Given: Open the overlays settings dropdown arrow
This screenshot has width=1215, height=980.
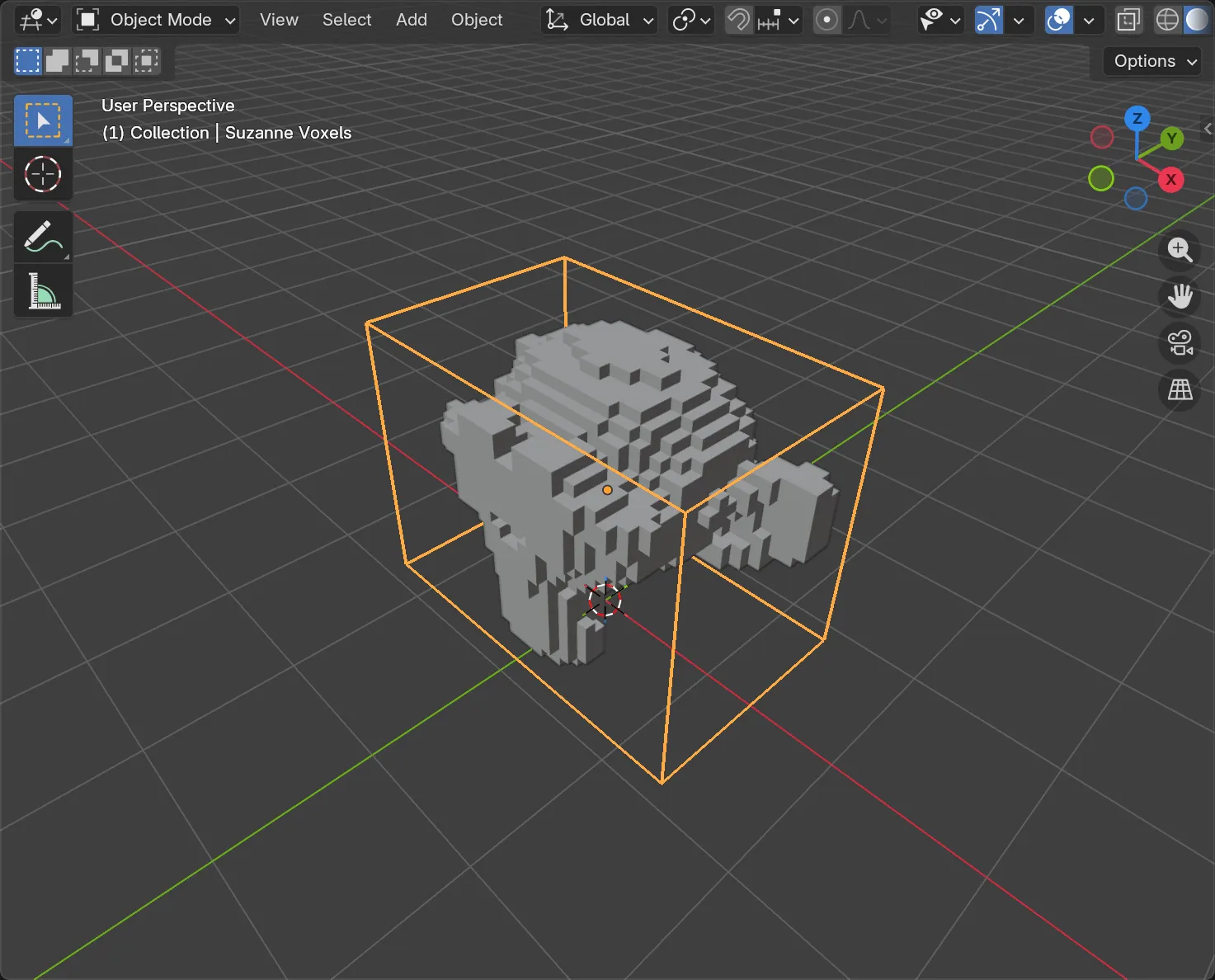Looking at the screenshot, I should pos(1089,20).
